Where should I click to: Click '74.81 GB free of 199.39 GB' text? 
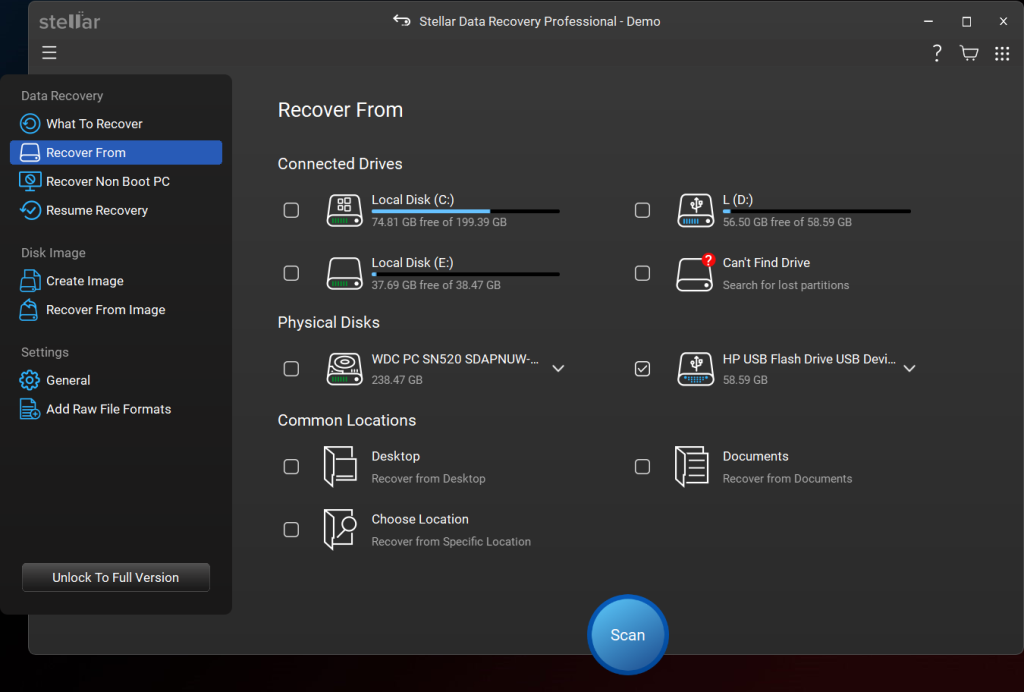pyautogui.click(x=439, y=222)
